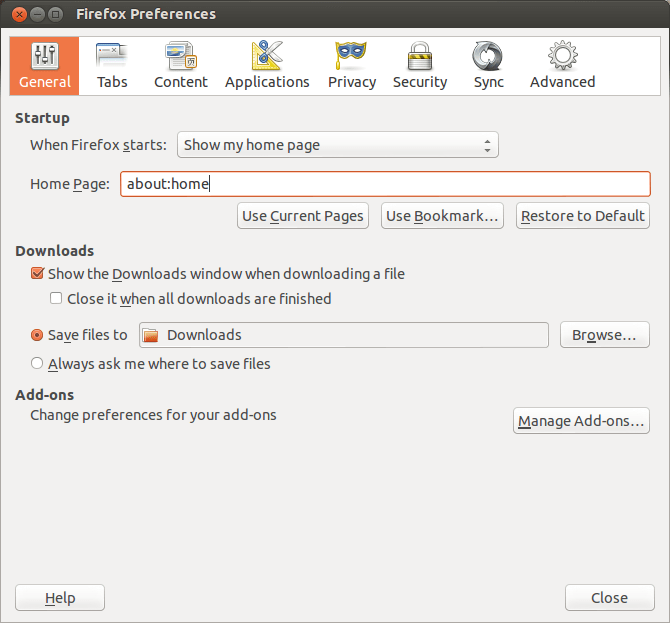Click the Help button

point(60,598)
